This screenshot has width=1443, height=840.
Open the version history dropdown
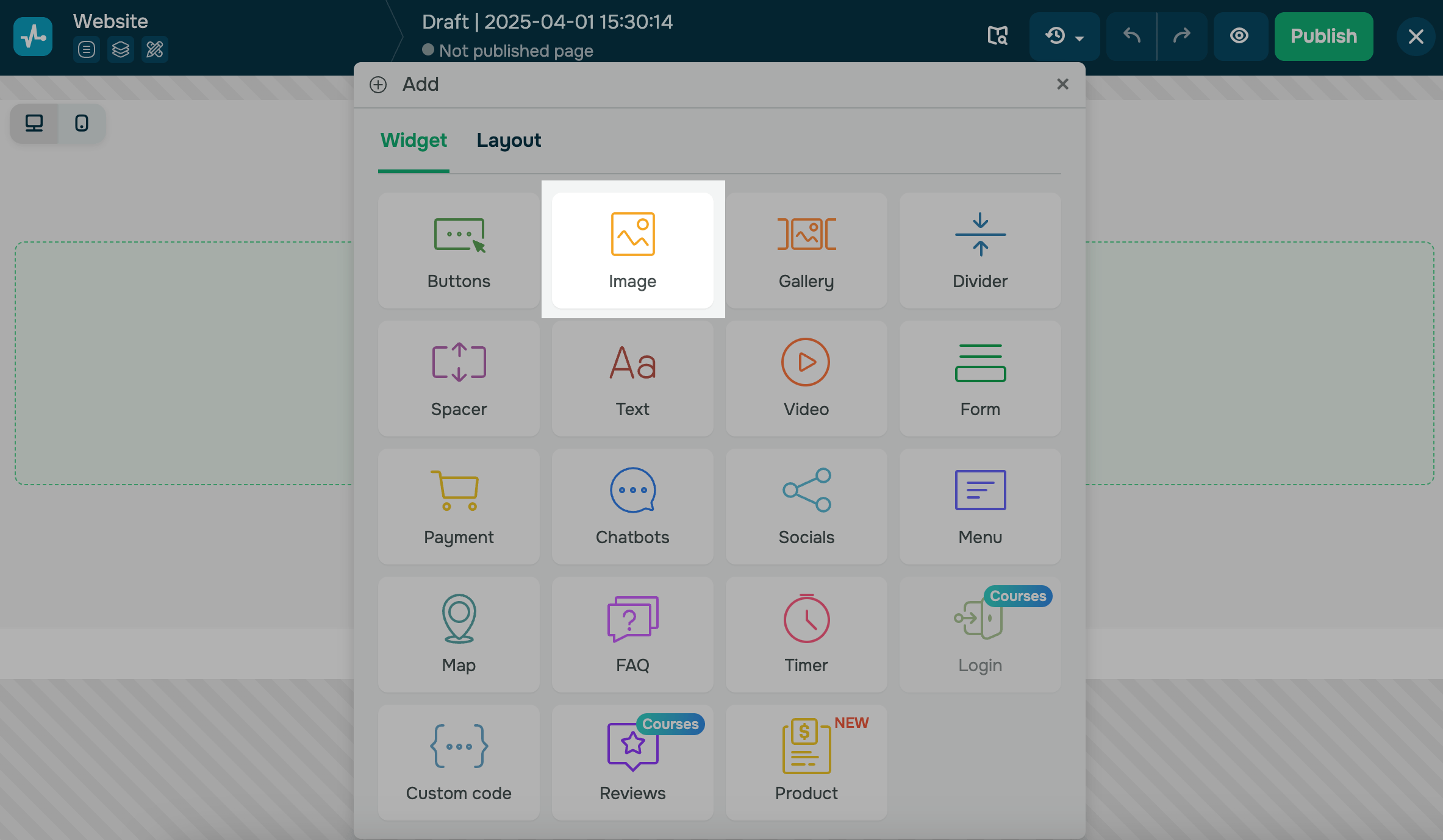point(1064,36)
